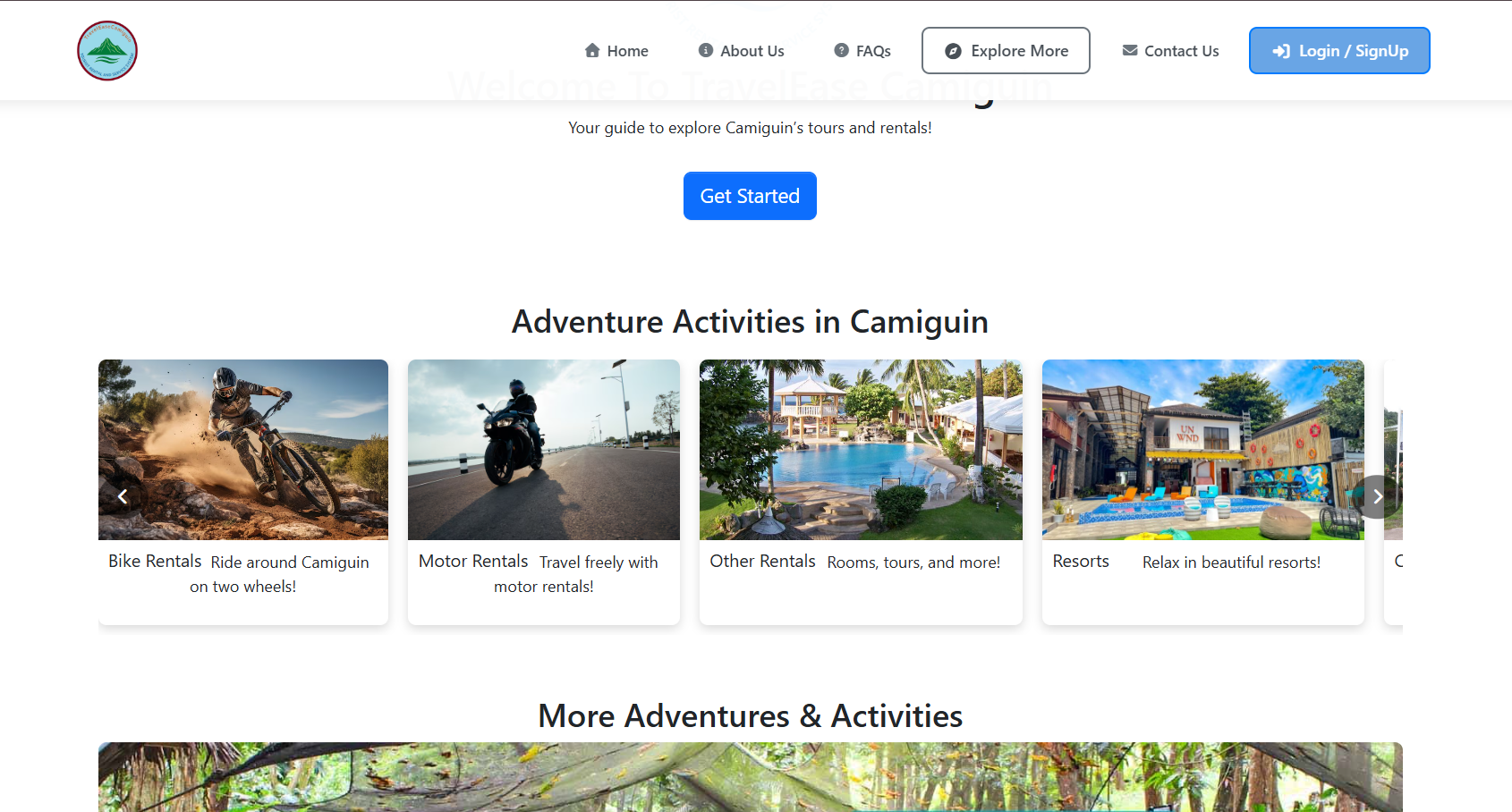Go back one slide in activities carousel

click(x=123, y=496)
